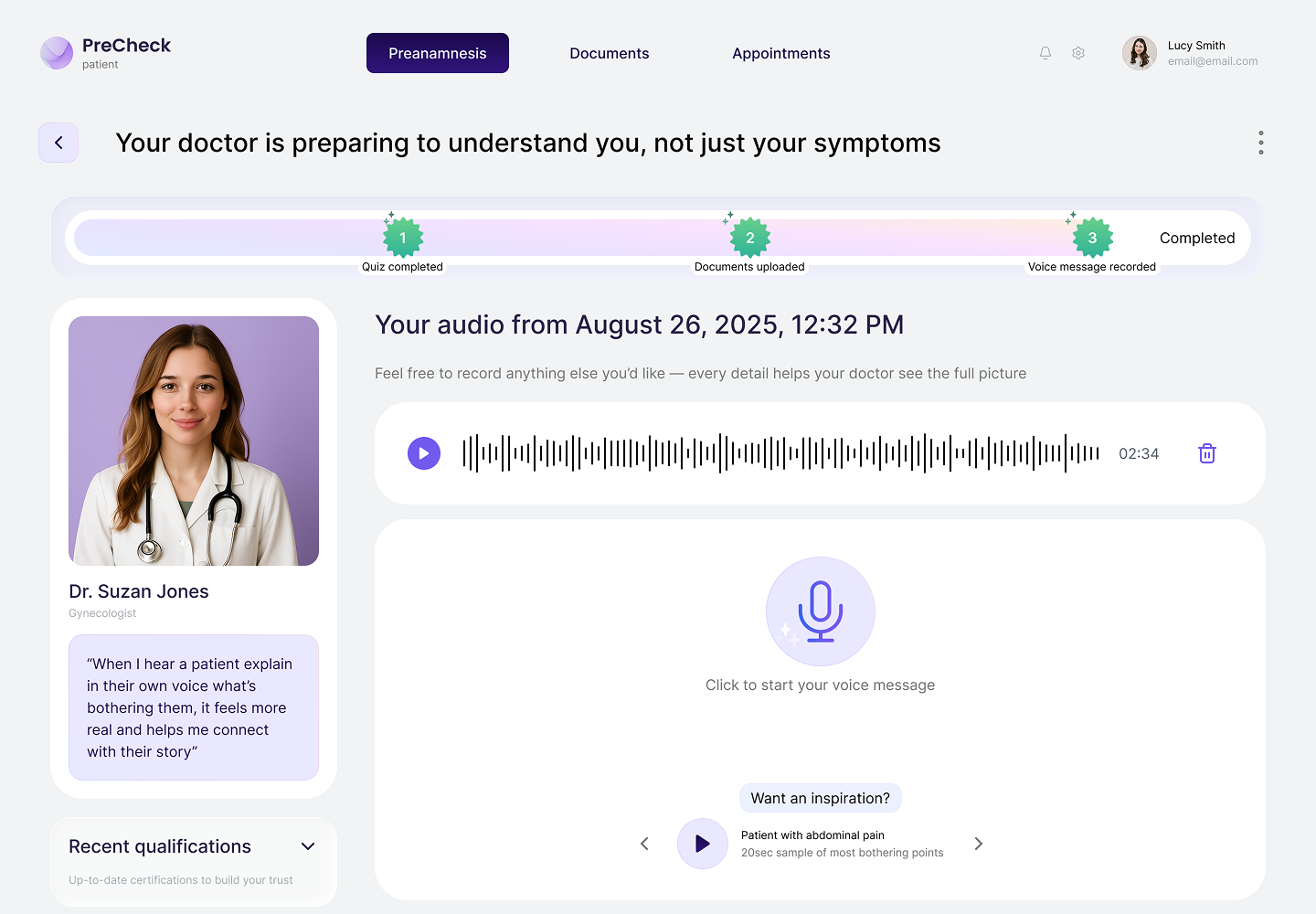The image size is (1316, 914).
Task: Play the abdominal pain sample audio
Action: [702, 844]
